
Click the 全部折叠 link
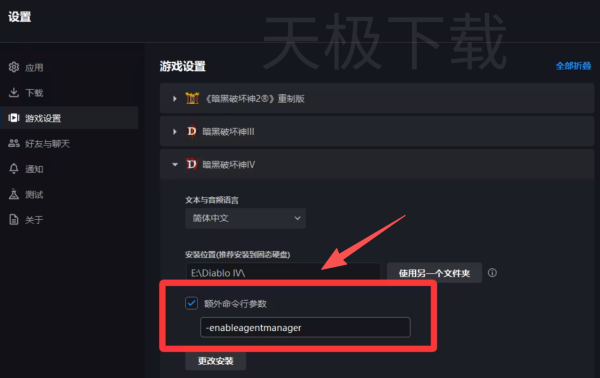573,66
